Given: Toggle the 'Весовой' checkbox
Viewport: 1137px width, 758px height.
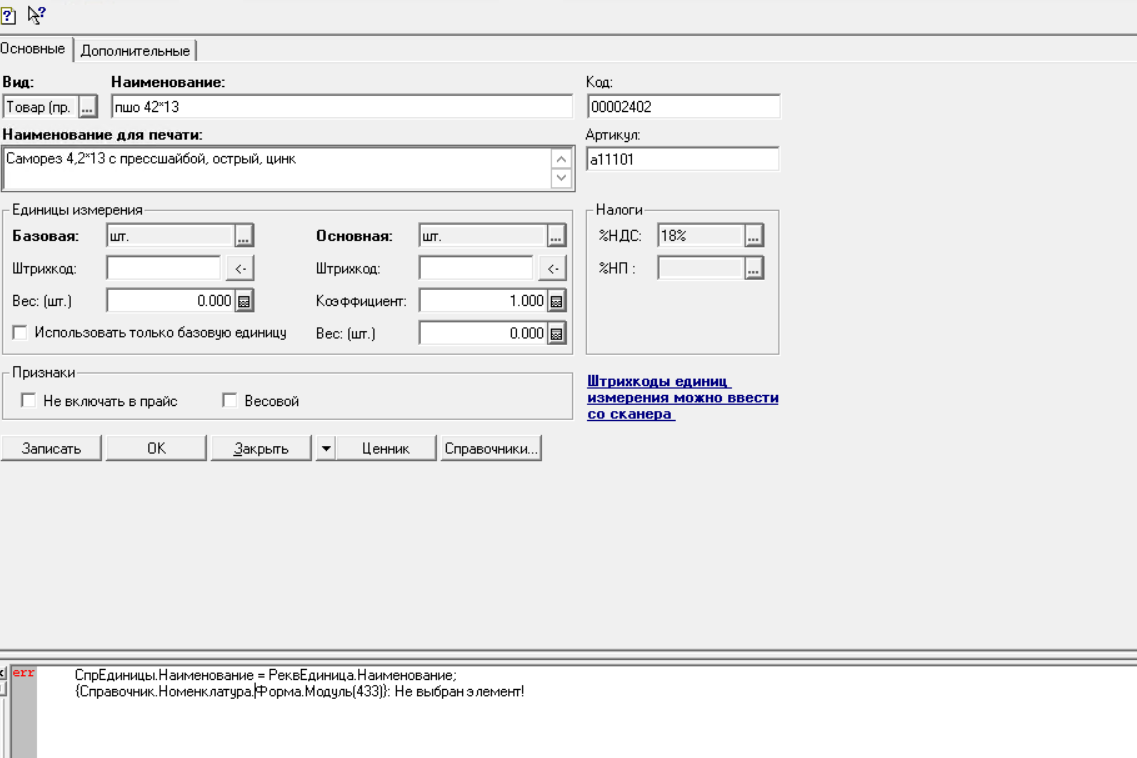Looking at the screenshot, I should [230, 401].
